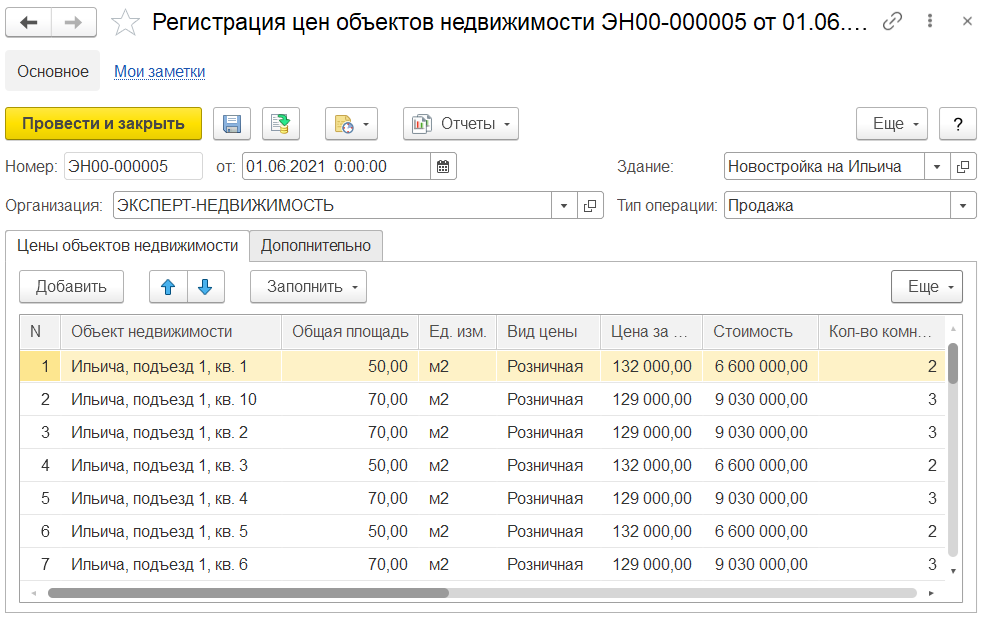Save document using floppy disk icon
Screen dimensions: 982x619
click(232, 124)
